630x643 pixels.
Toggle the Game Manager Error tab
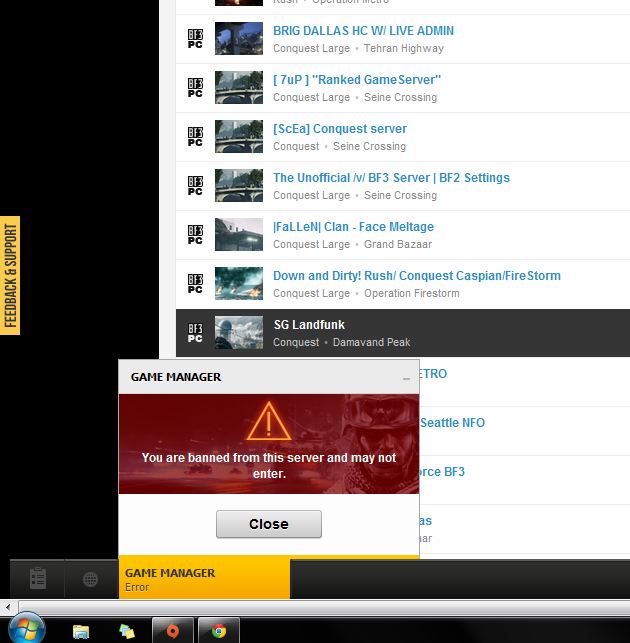click(204, 579)
